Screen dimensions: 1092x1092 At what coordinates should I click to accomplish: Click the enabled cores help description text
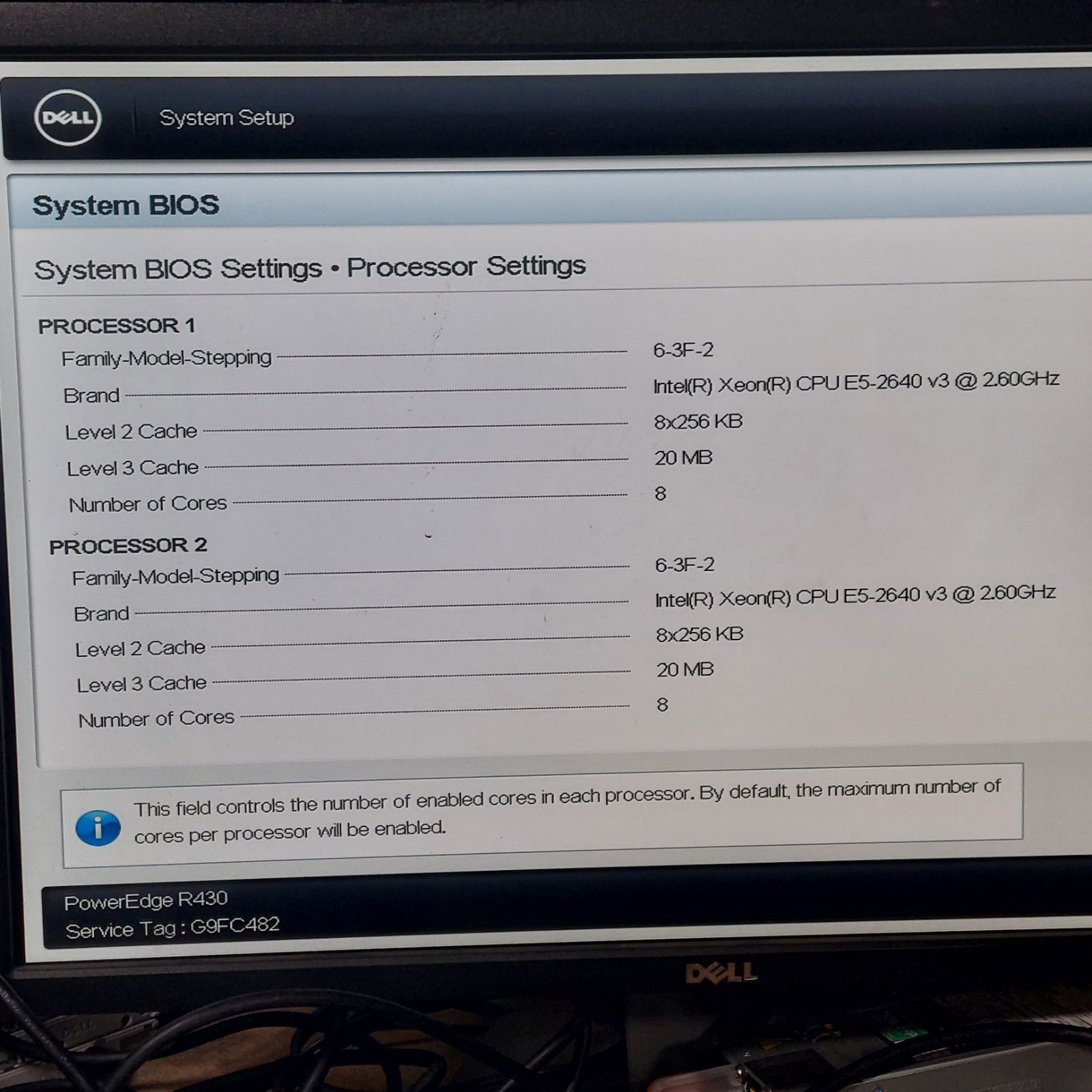[567, 811]
